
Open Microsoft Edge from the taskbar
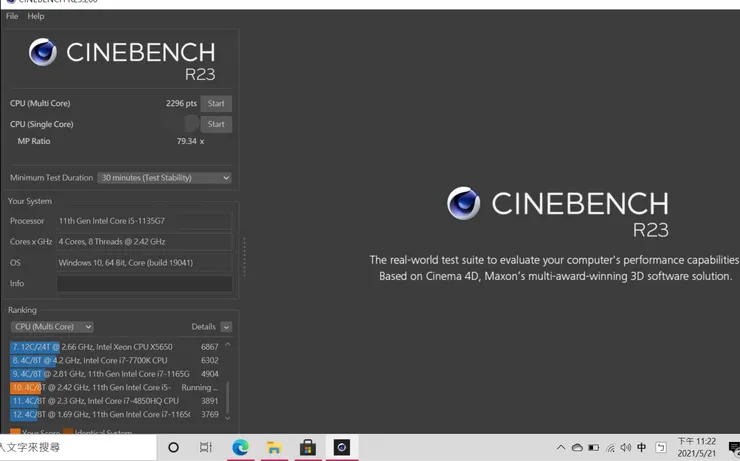tap(240, 447)
